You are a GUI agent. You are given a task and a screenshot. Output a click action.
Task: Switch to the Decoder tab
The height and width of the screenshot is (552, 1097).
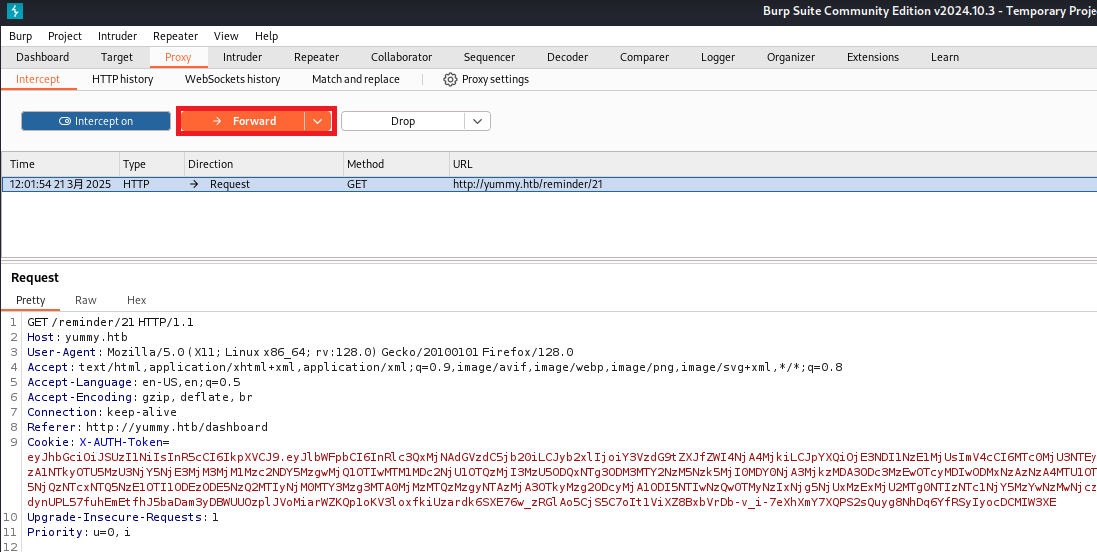coord(567,57)
